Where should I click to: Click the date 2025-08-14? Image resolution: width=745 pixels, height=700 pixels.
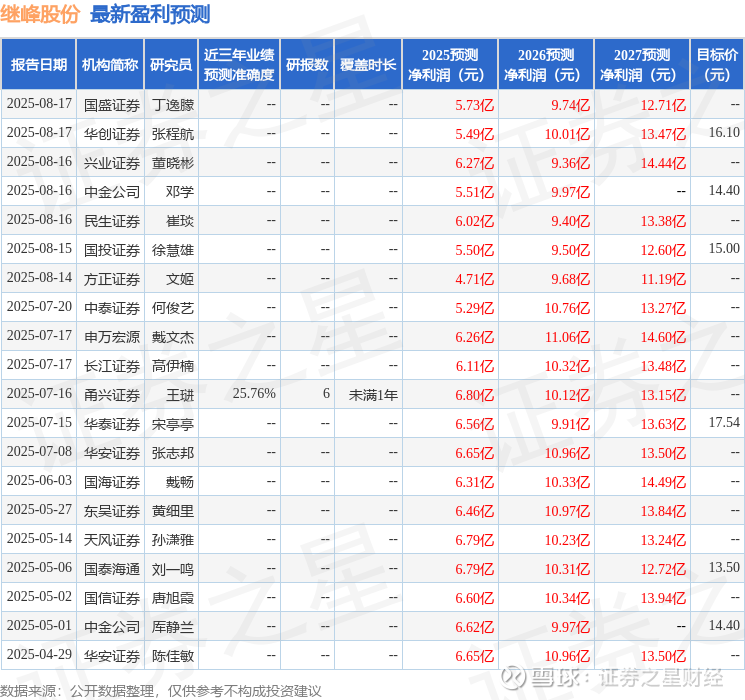point(39,278)
